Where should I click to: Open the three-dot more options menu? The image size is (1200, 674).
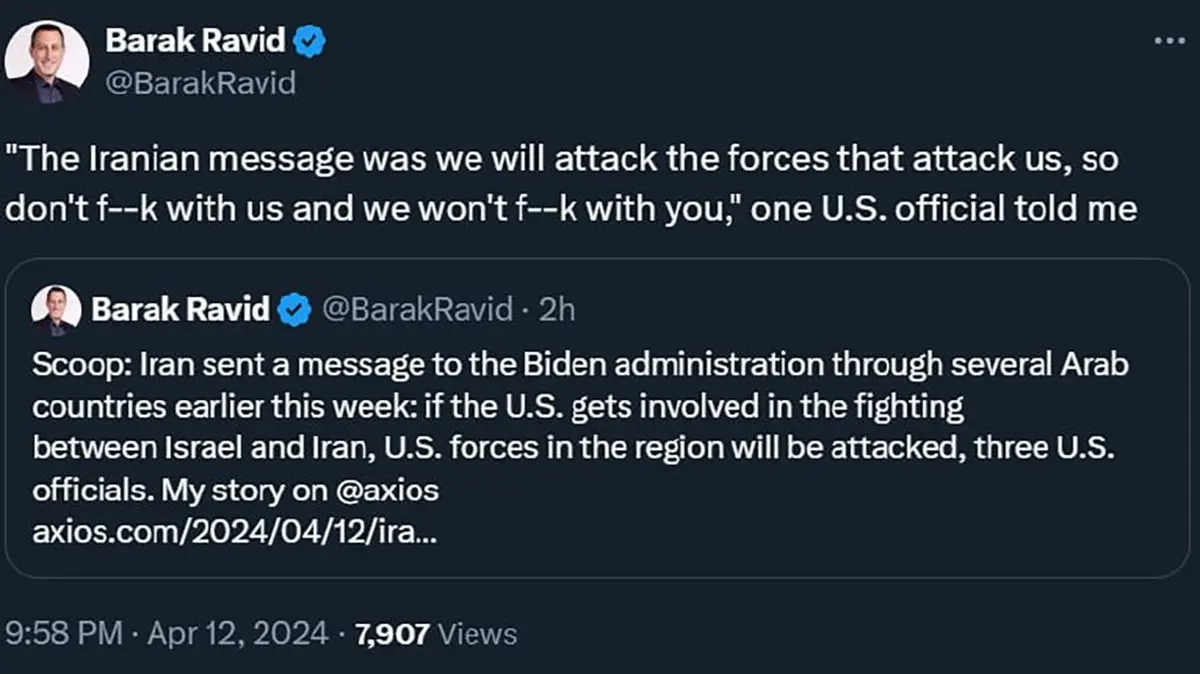[x=1169, y=41]
